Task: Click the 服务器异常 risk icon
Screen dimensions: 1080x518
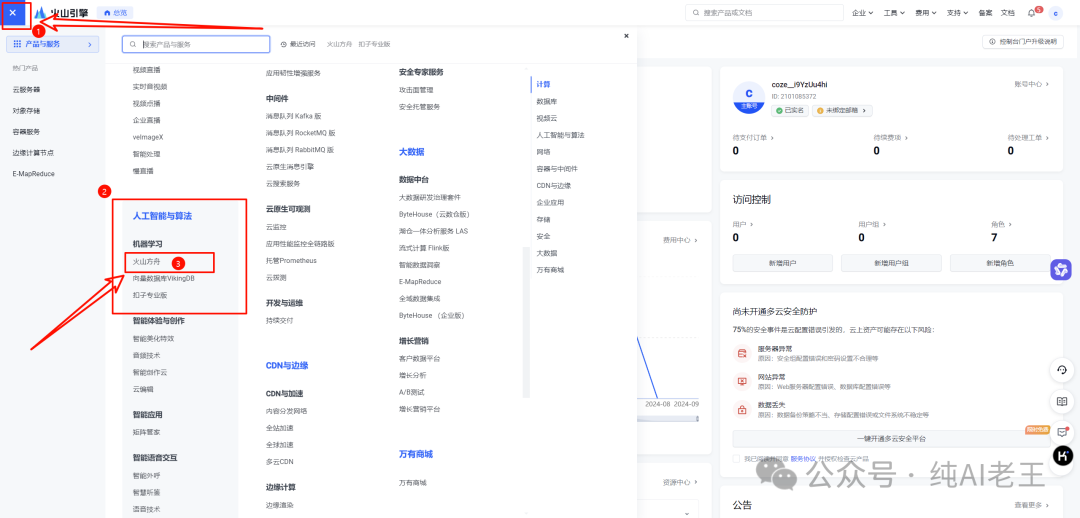Action: (742, 353)
